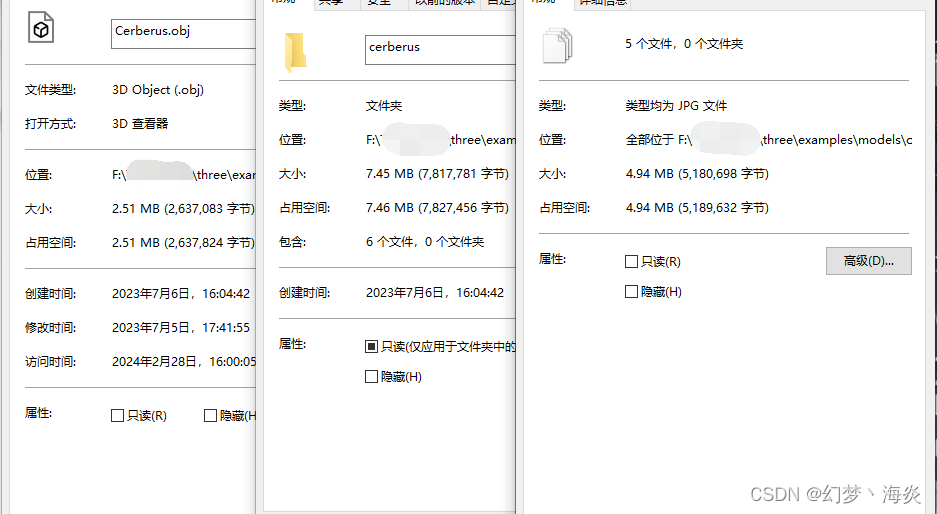Click the JPG size on disk 4.94 MB (5,189,632 字节)

tap(697, 208)
